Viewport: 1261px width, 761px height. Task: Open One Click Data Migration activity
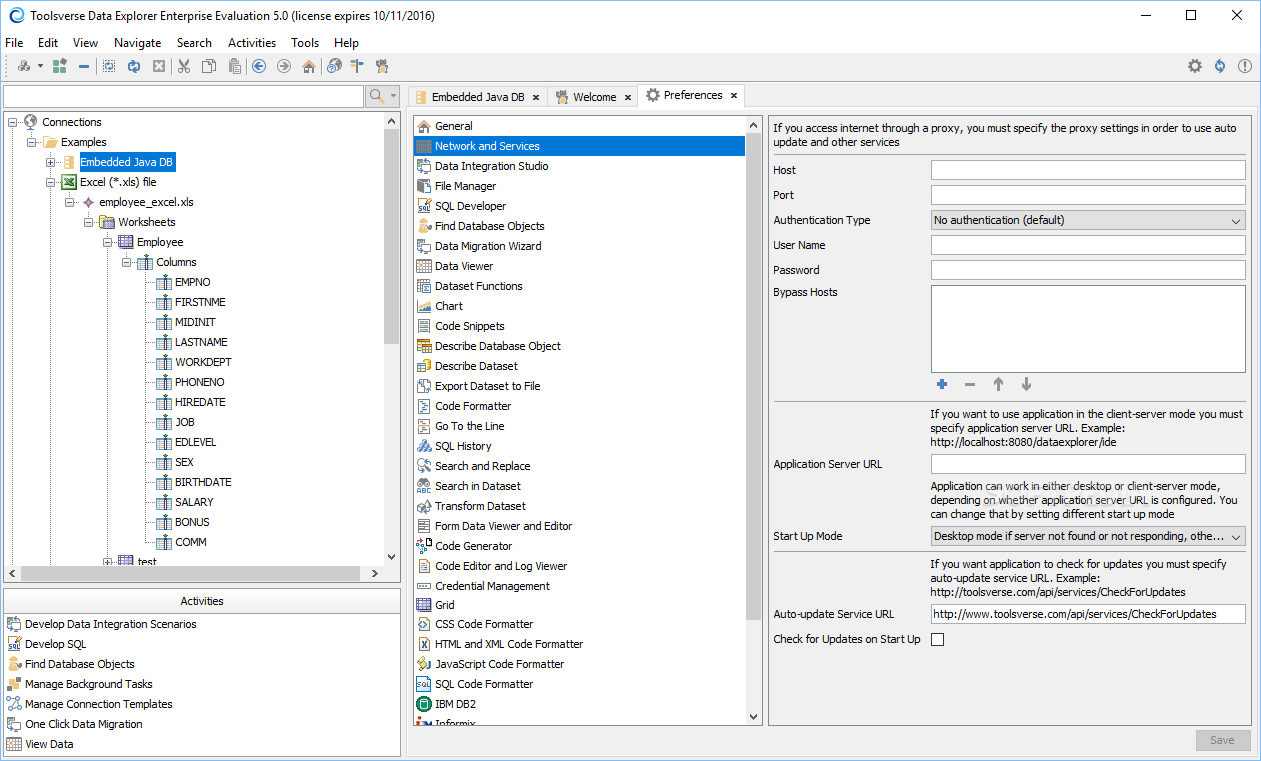point(84,724)
